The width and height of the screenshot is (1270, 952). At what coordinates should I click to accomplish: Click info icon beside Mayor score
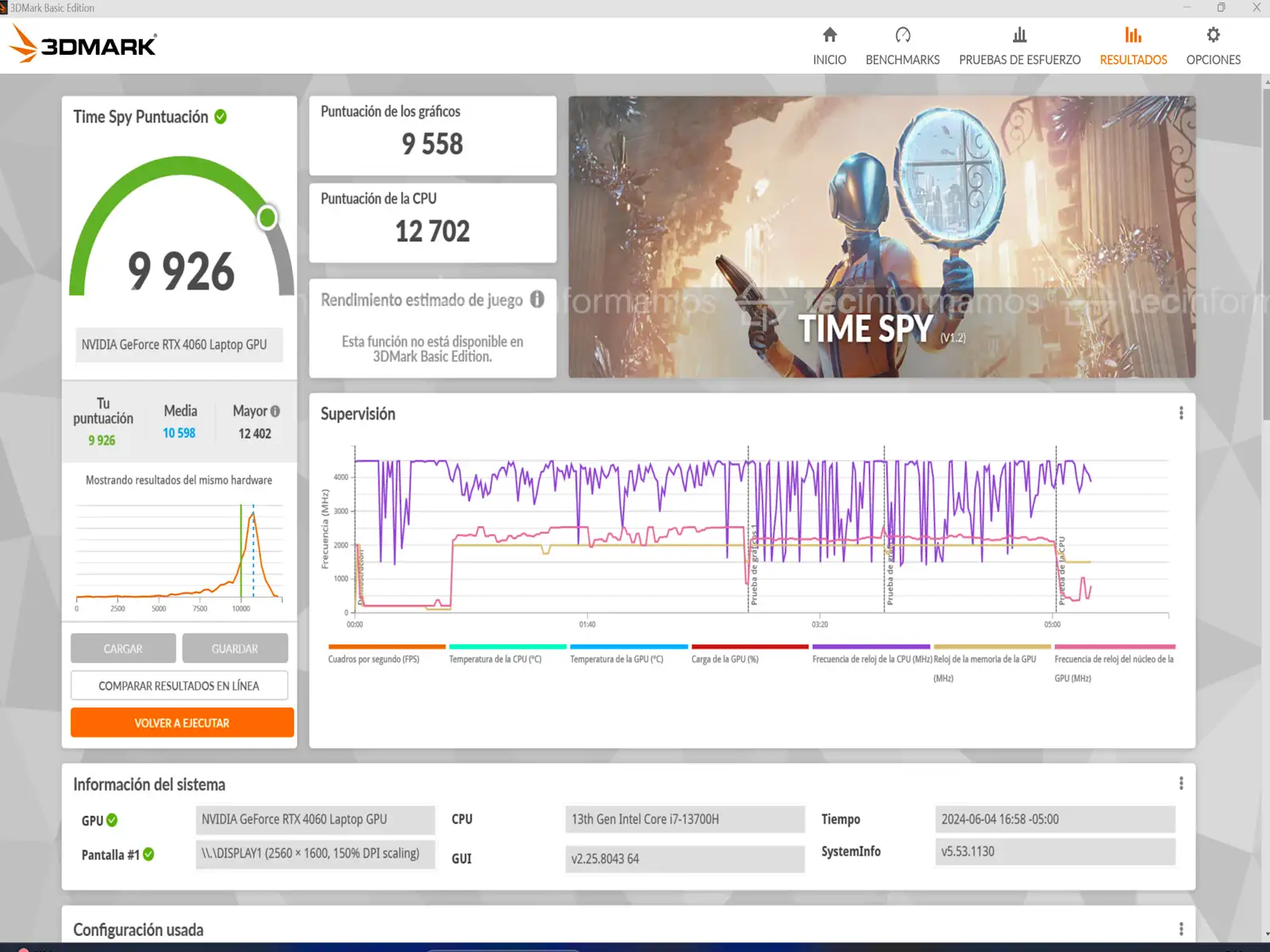(275, 411)
